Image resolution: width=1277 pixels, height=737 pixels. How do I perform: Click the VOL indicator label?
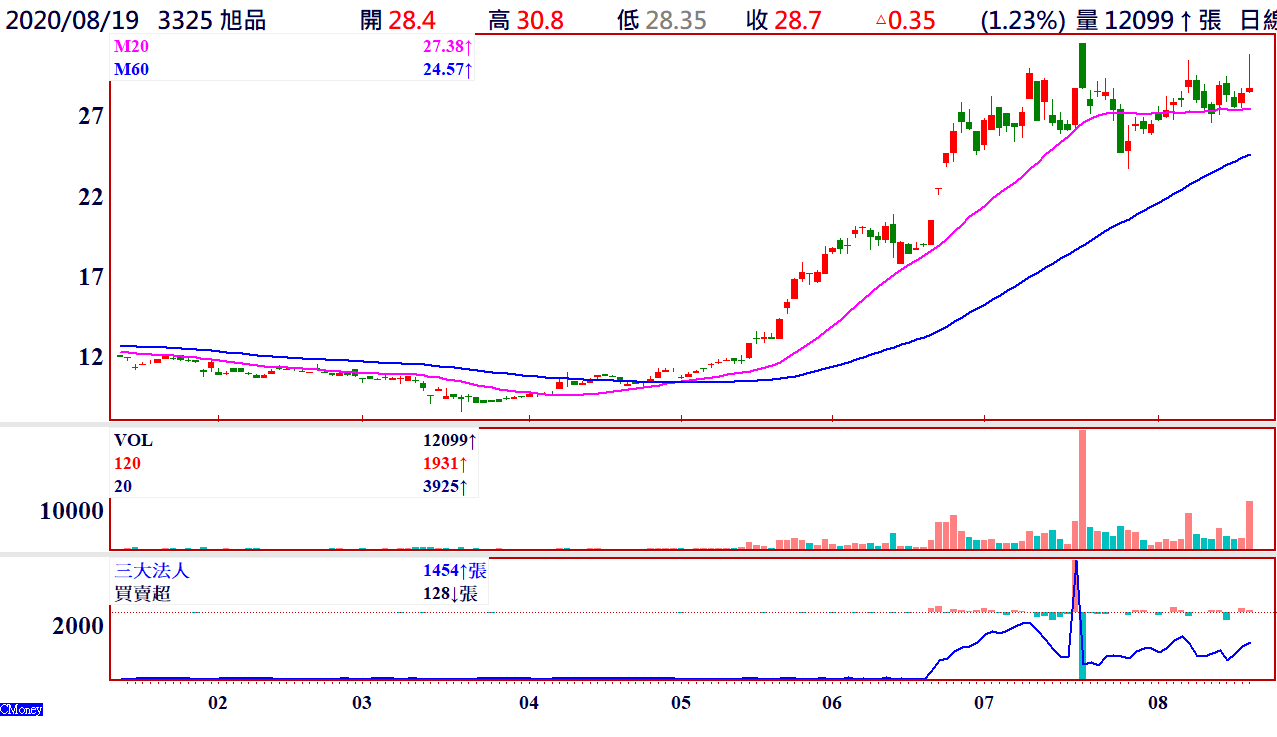coord(133,440)
